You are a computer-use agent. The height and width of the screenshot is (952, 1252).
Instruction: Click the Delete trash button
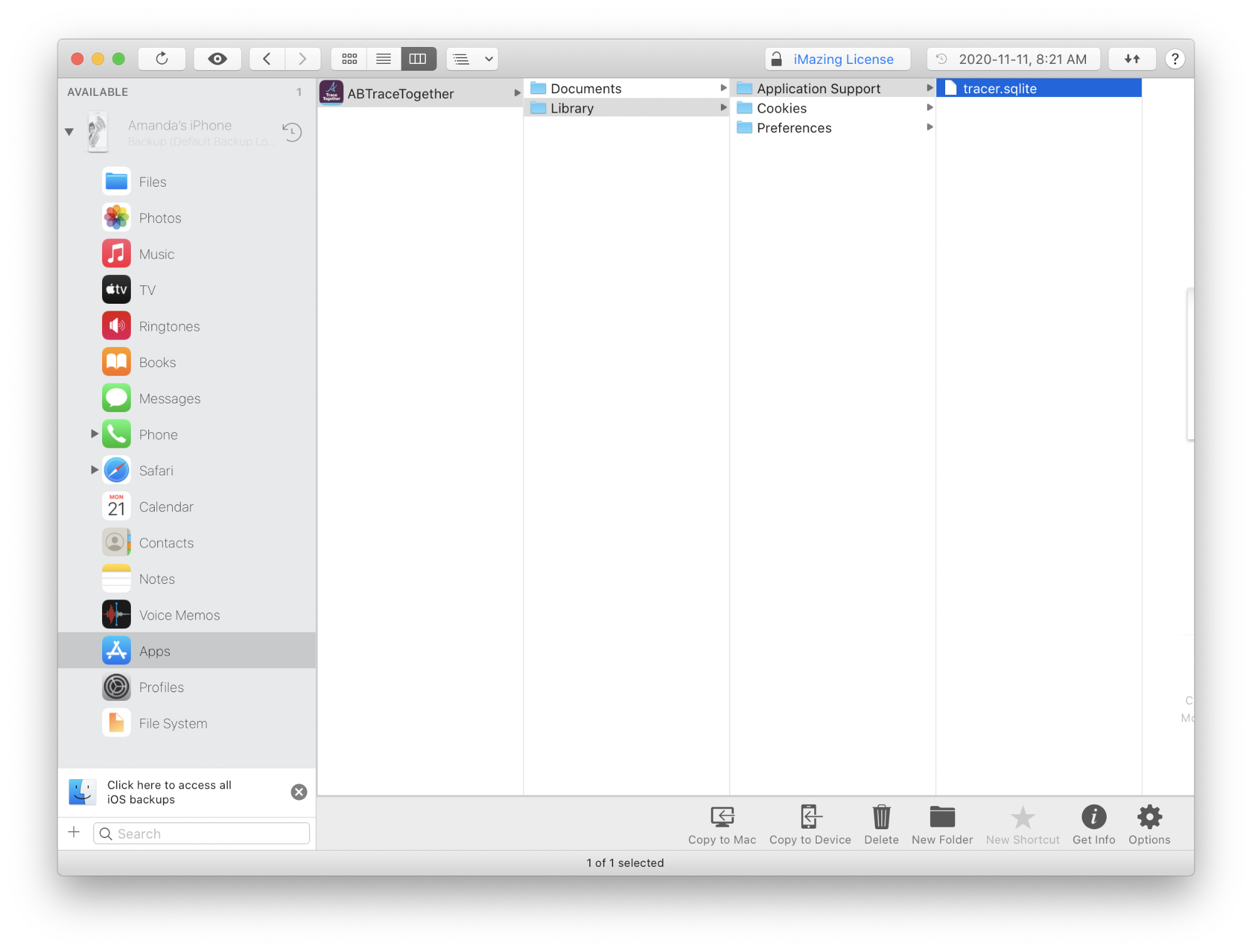pyautogui.click(x=881, y=825)
